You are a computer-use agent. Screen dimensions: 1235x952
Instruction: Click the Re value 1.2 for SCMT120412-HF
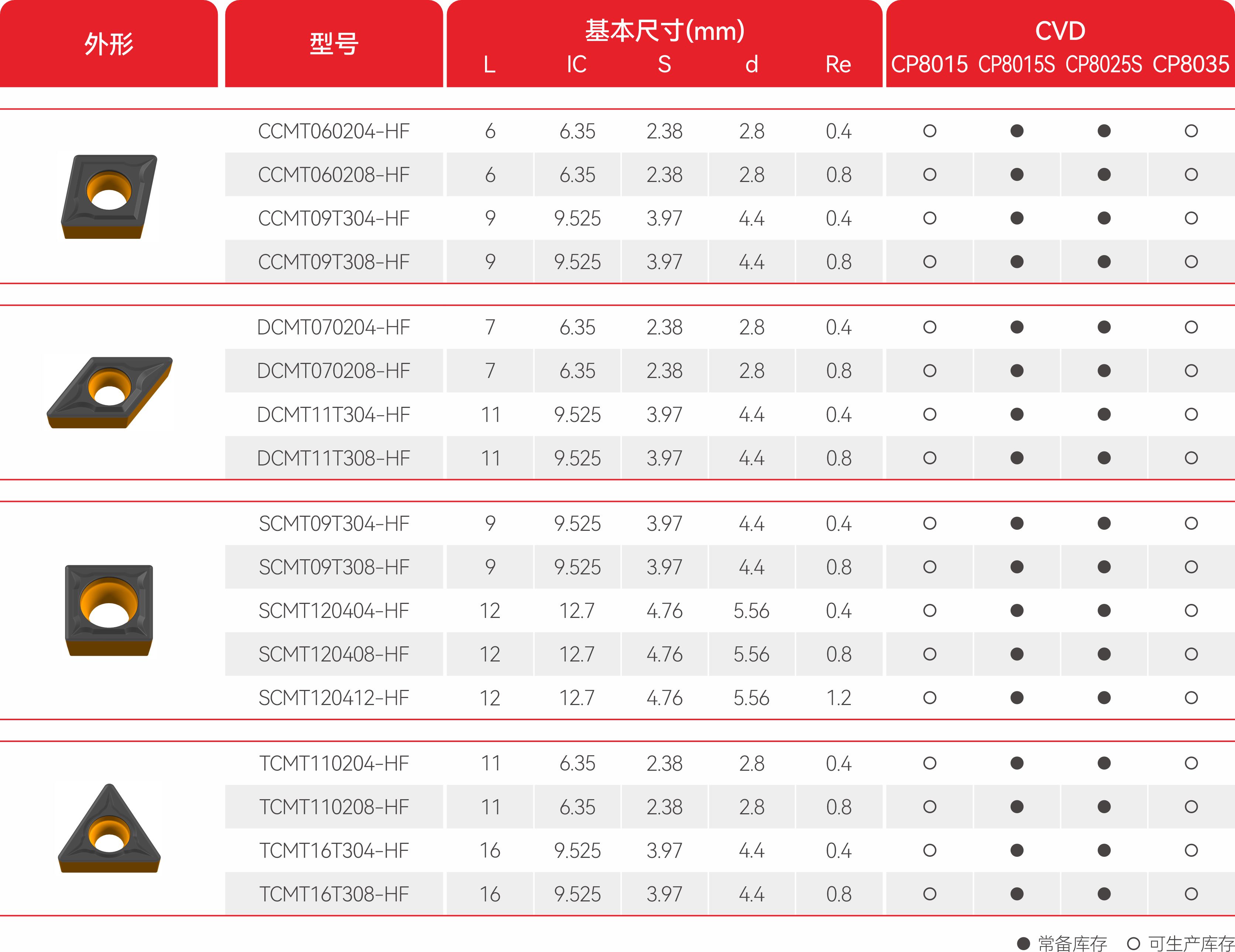click(x=839, y=697)
